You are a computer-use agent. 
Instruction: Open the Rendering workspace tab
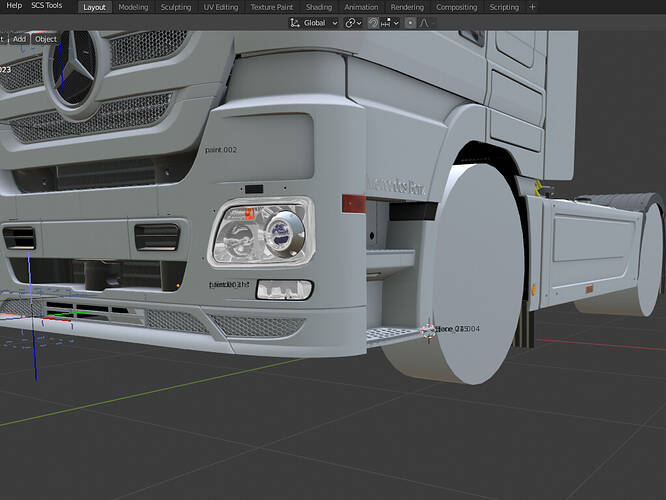click(x=407, y=7)
